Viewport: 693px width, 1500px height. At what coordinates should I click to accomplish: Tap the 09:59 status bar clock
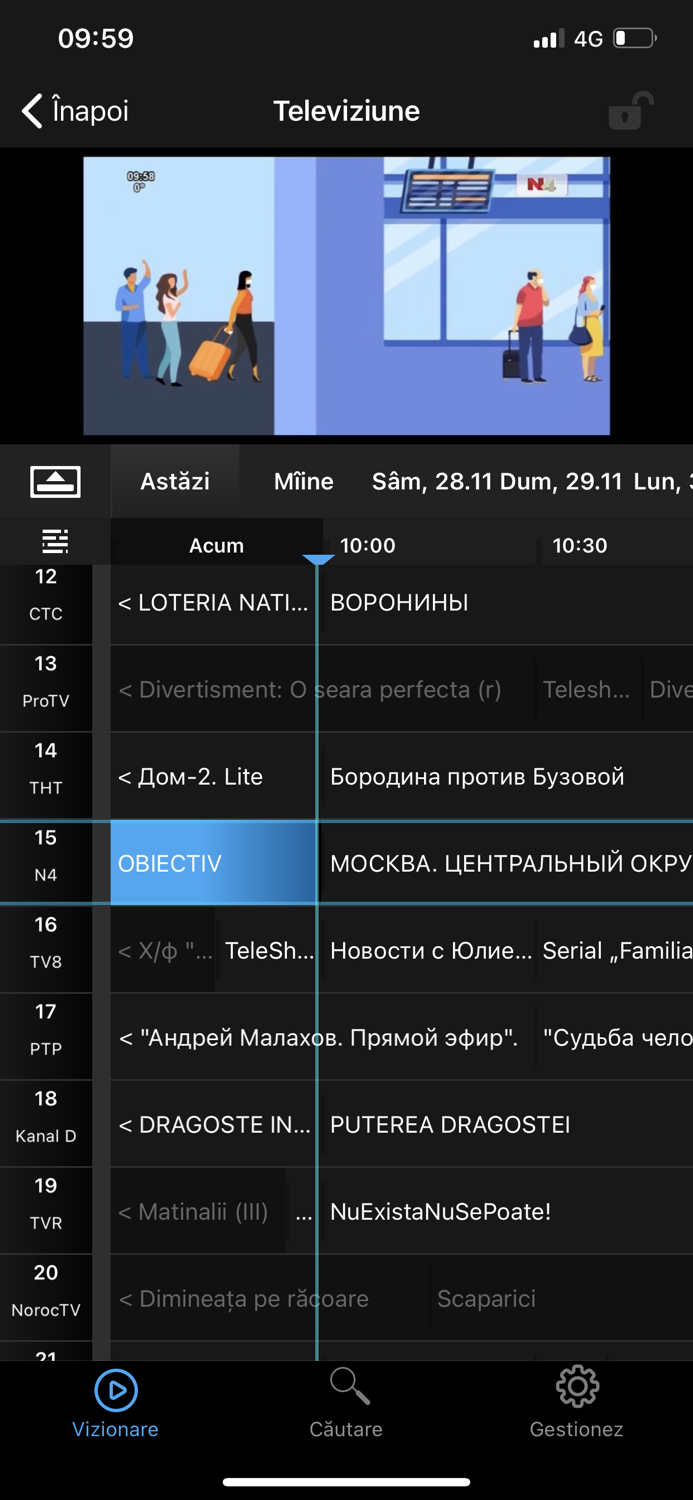pyautogui.click(x=96, y=39)
